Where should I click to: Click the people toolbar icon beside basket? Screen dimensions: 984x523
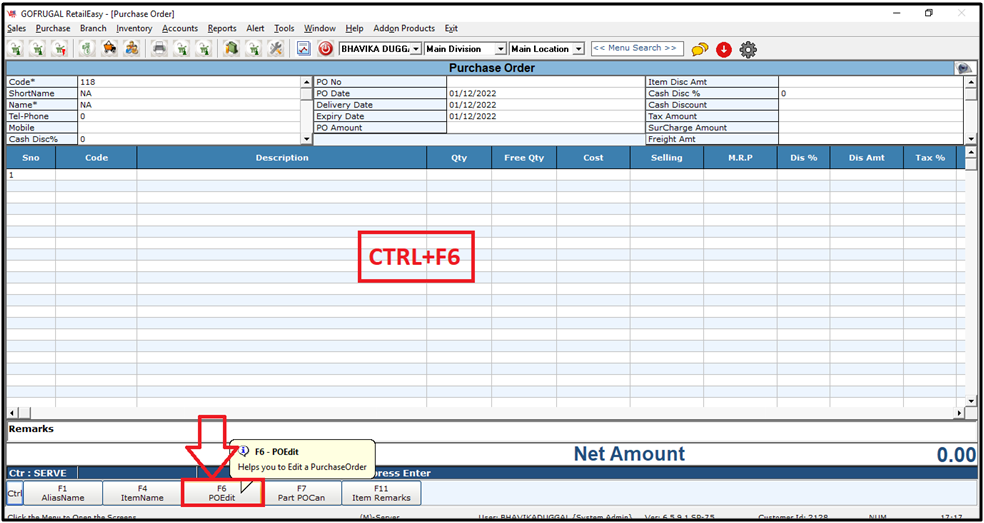pyautogui.click(x=131, y=48)
